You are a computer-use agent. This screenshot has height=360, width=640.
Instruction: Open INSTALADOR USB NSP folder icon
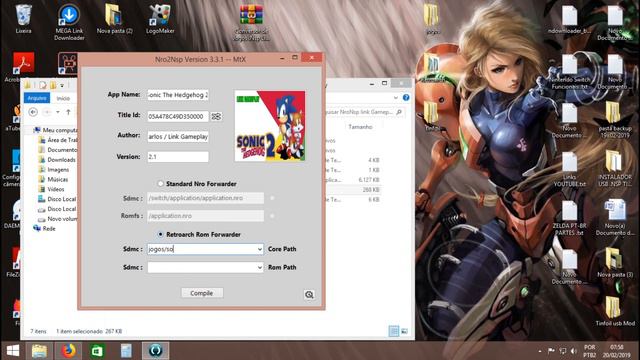point(615,169)
